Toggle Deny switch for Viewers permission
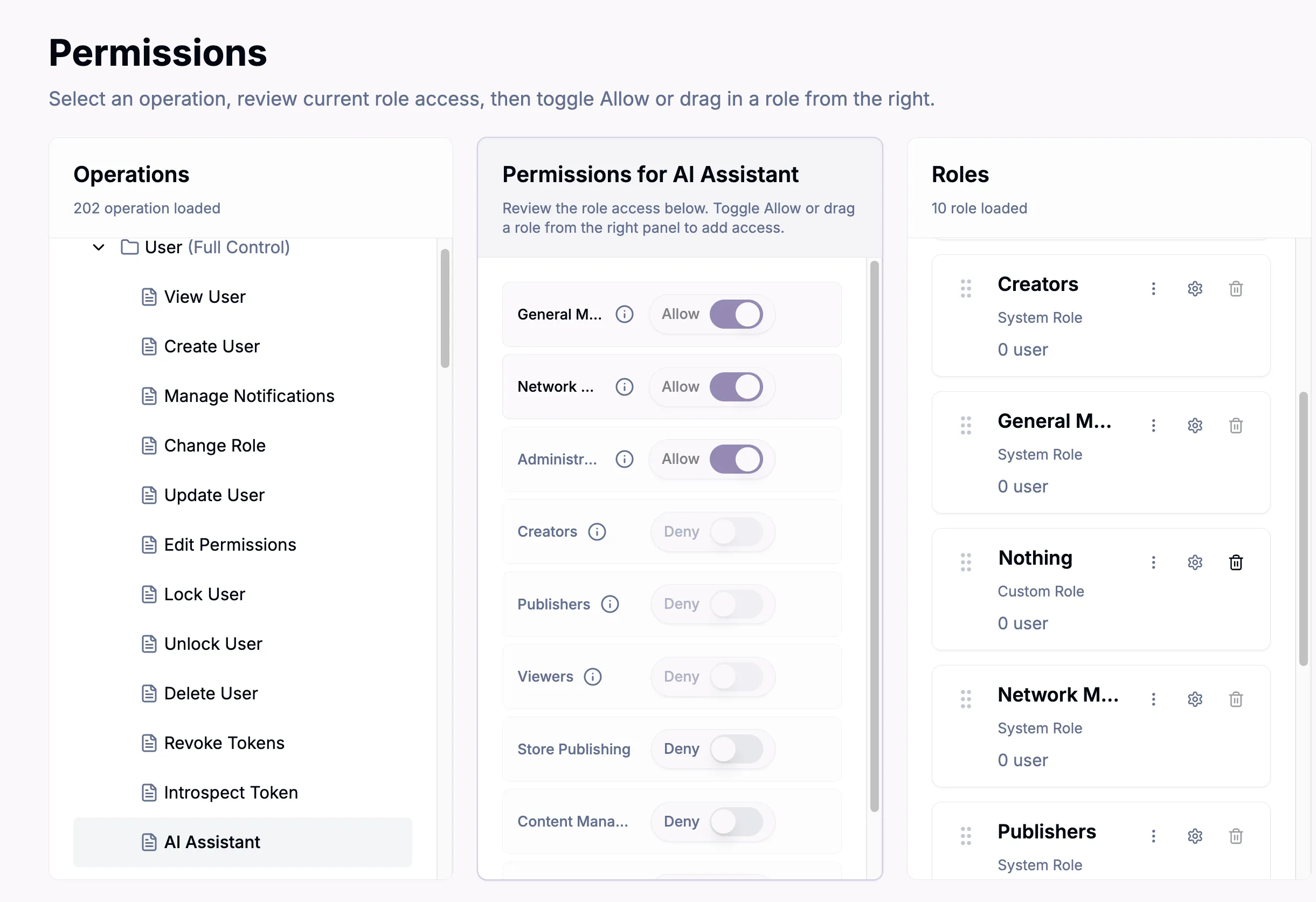This screenshot has height=902, width=1316. tap(736, 677)
